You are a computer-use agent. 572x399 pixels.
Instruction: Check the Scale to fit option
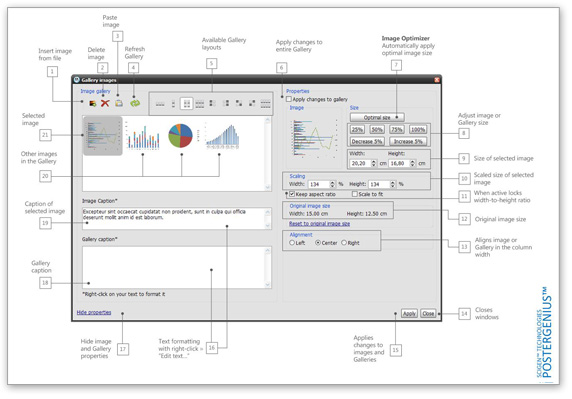tap(355, 194)
